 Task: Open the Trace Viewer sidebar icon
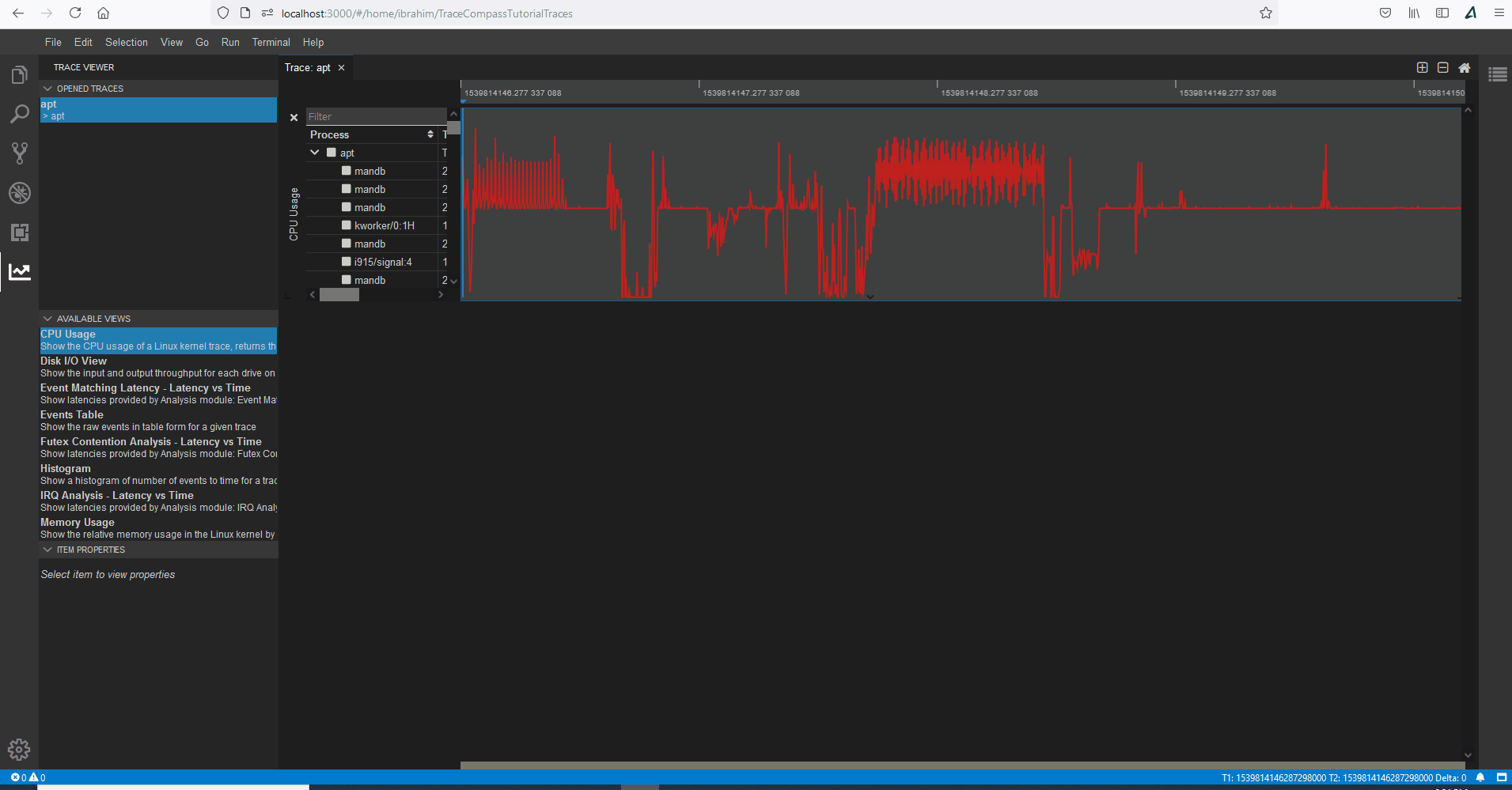click(x=20, y=271)
